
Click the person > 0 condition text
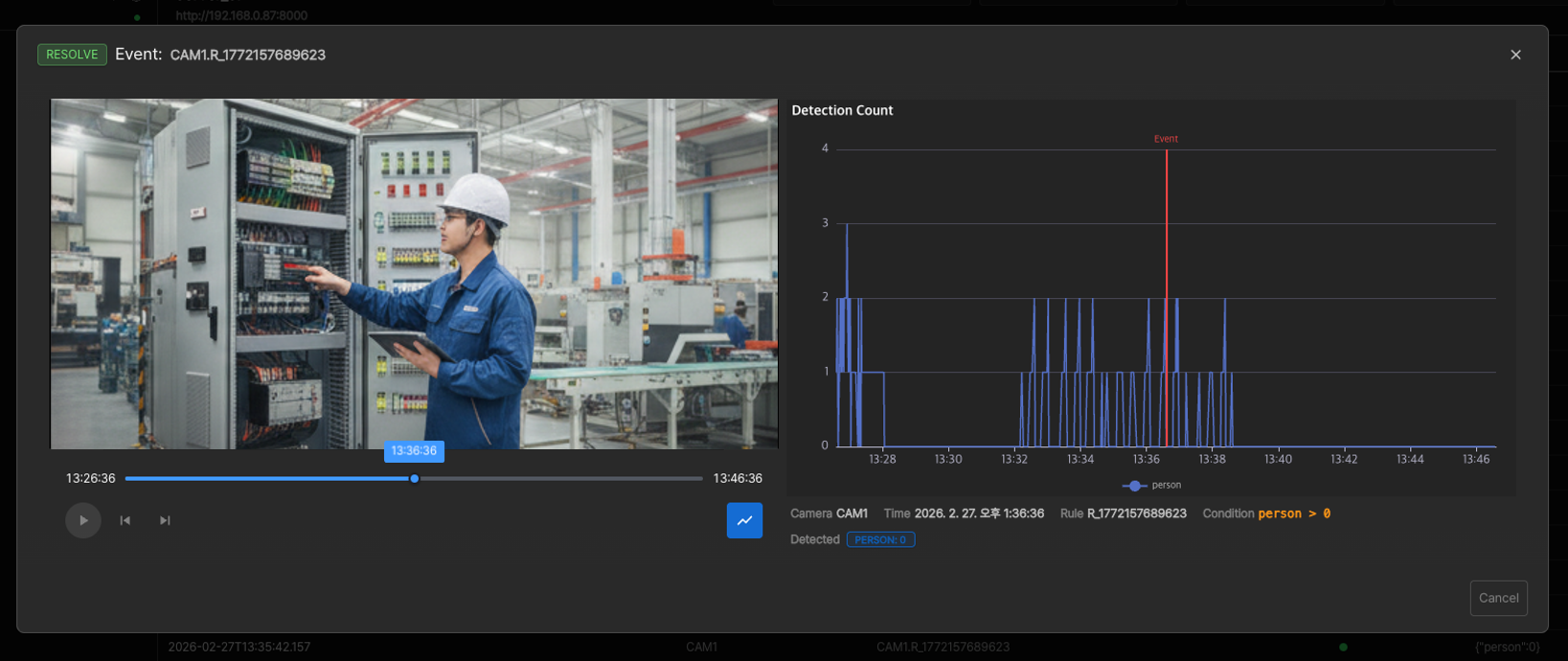pos(1294,513)
